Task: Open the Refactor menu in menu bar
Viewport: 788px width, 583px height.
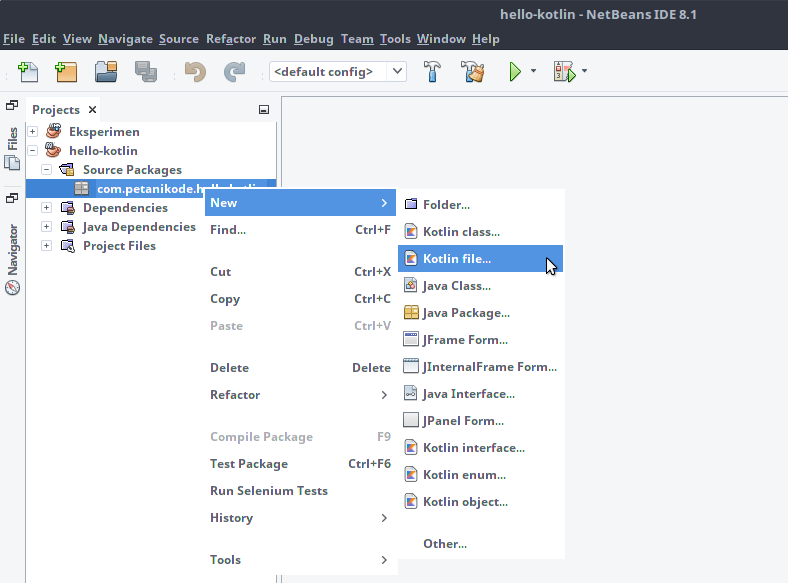Action: coord(231,39)
